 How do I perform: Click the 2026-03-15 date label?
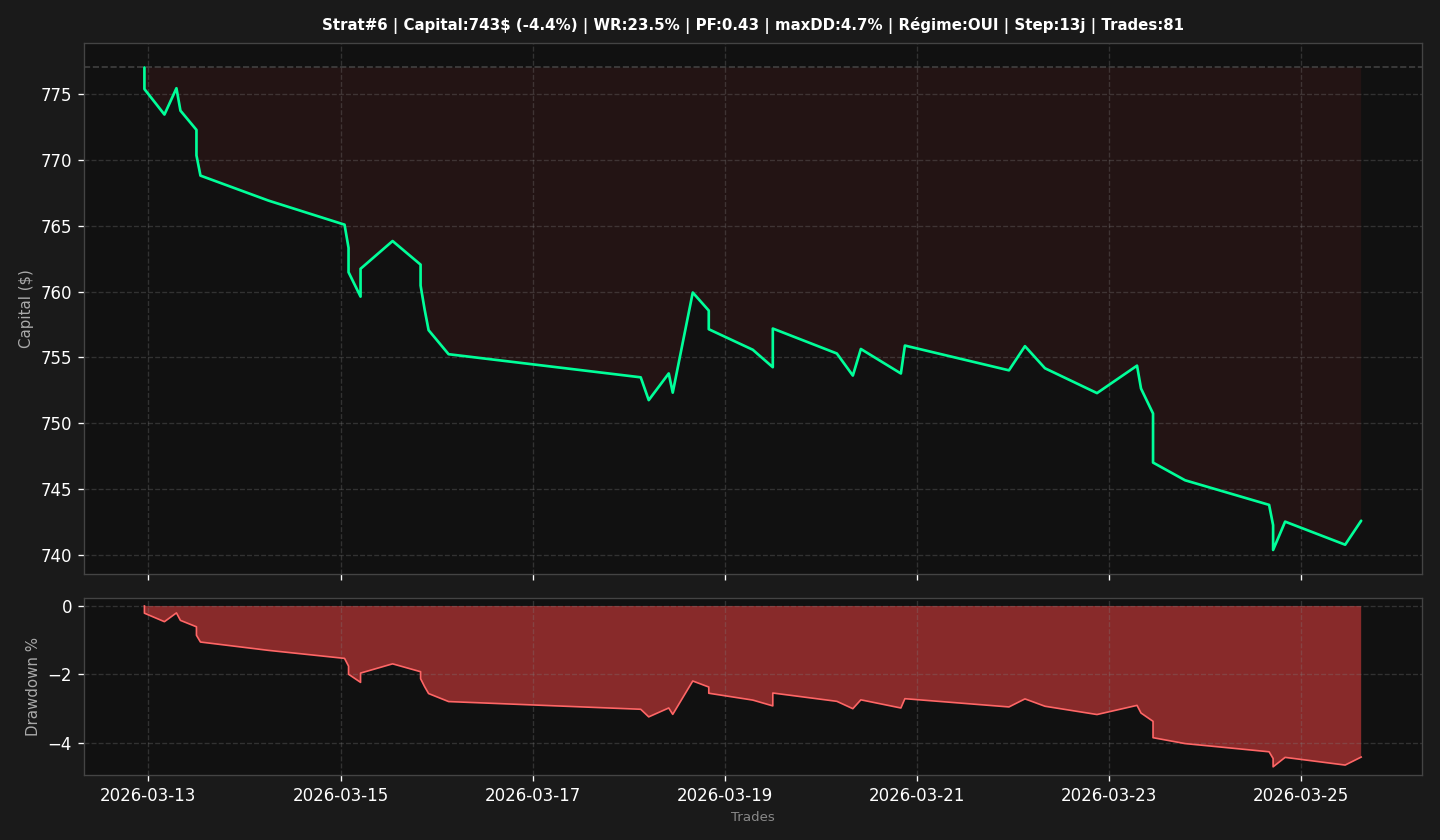(341, 795)
